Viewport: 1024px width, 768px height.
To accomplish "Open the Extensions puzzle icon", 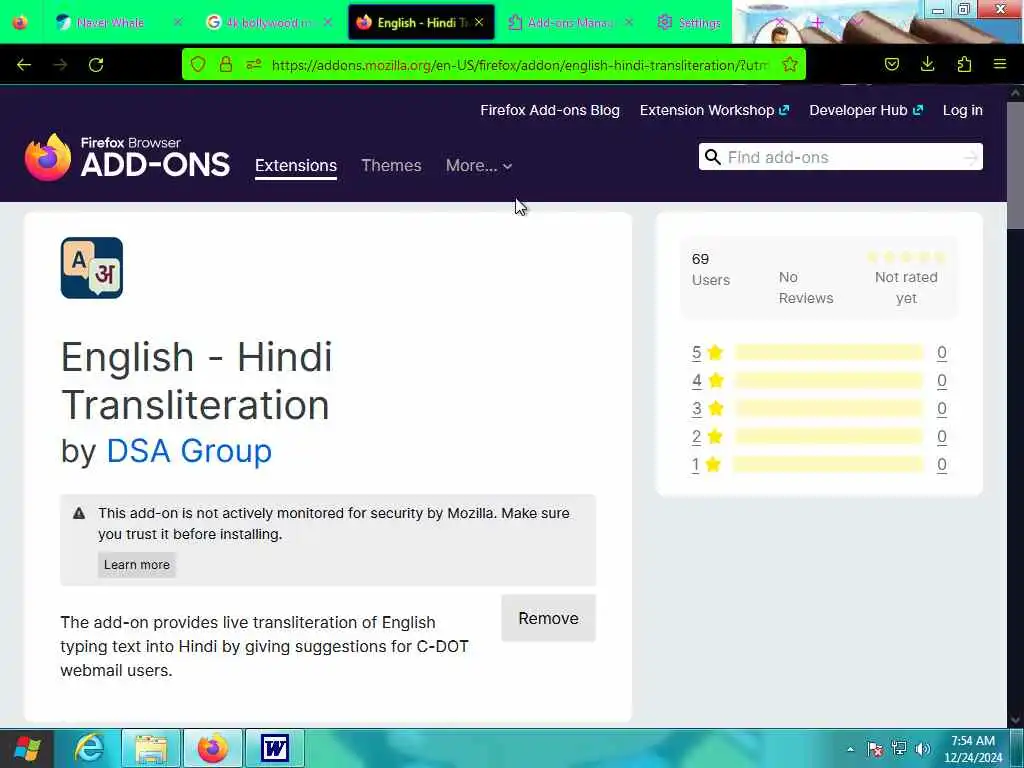I will (x=964, y=64).
